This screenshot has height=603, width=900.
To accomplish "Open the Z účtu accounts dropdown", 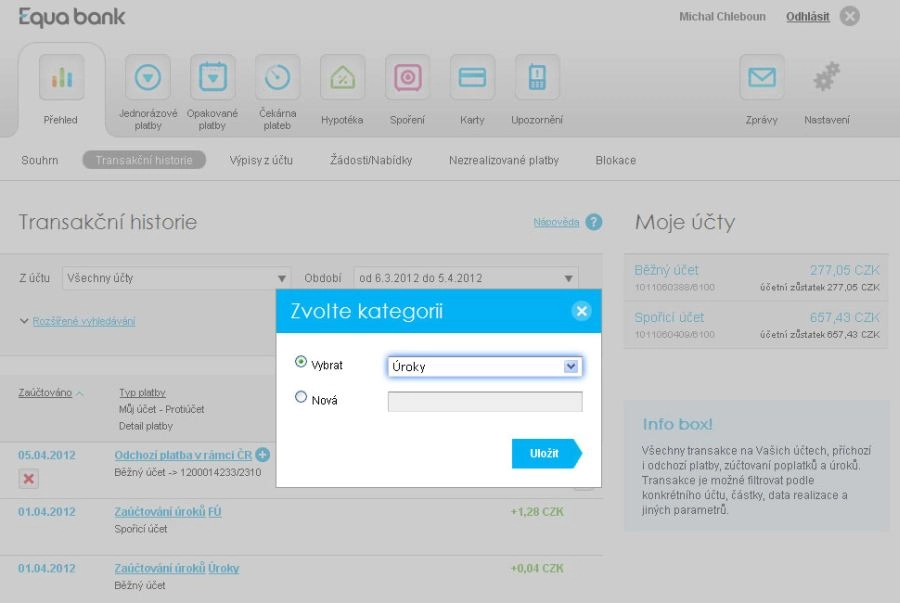I will point(176,278).
